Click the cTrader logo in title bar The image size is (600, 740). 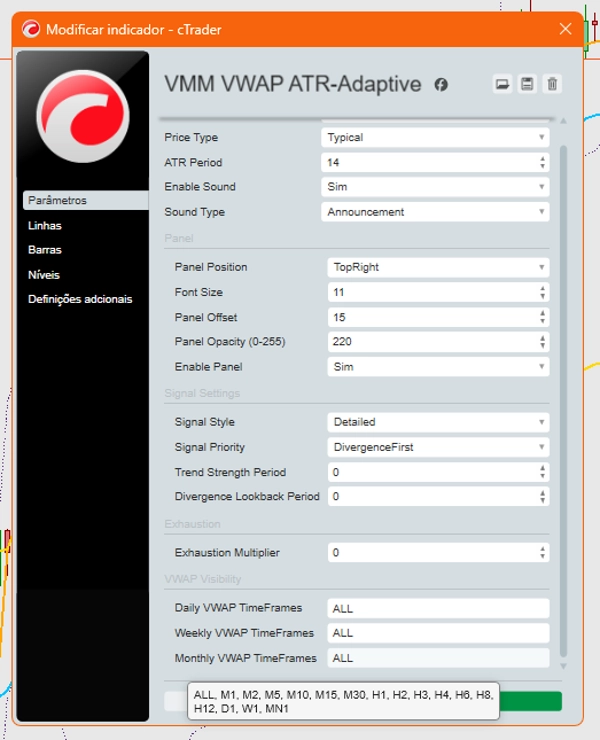tap(31, 29)
